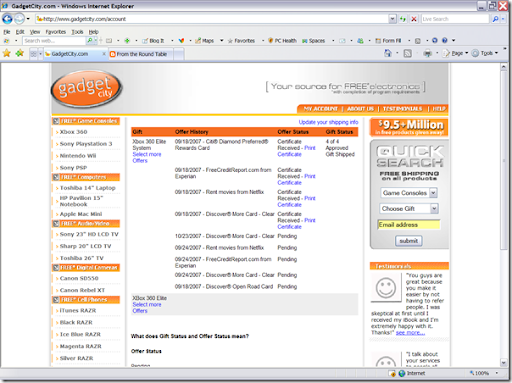512x383 pixels.
Task: Click the blue help question icon in toolbar
Action: click(444, 40)
